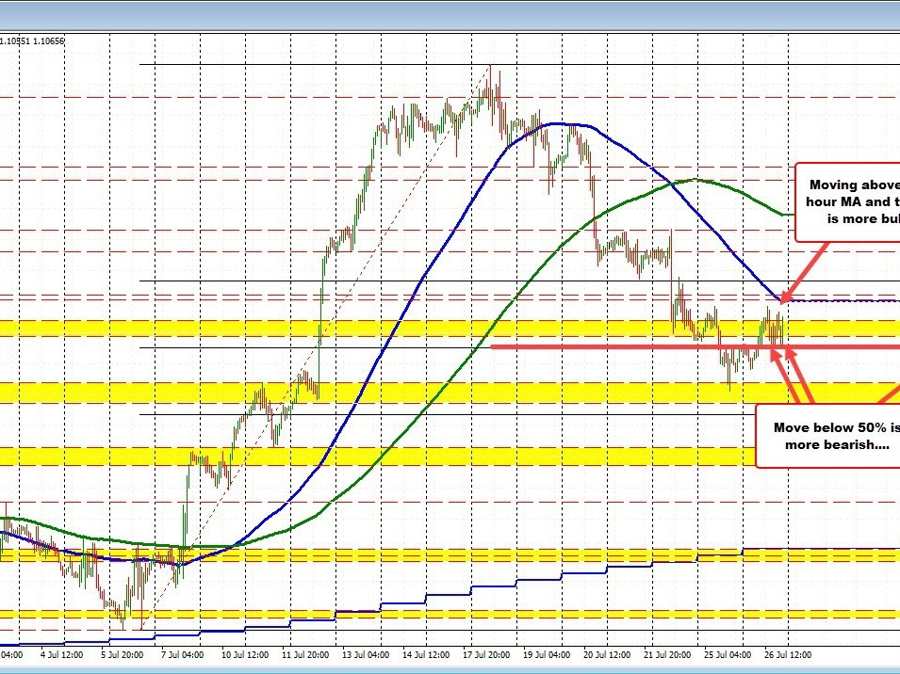900x674 pixels.
Task: Click the price readout 1.10551 1.10656
Action: pos(32,41)
